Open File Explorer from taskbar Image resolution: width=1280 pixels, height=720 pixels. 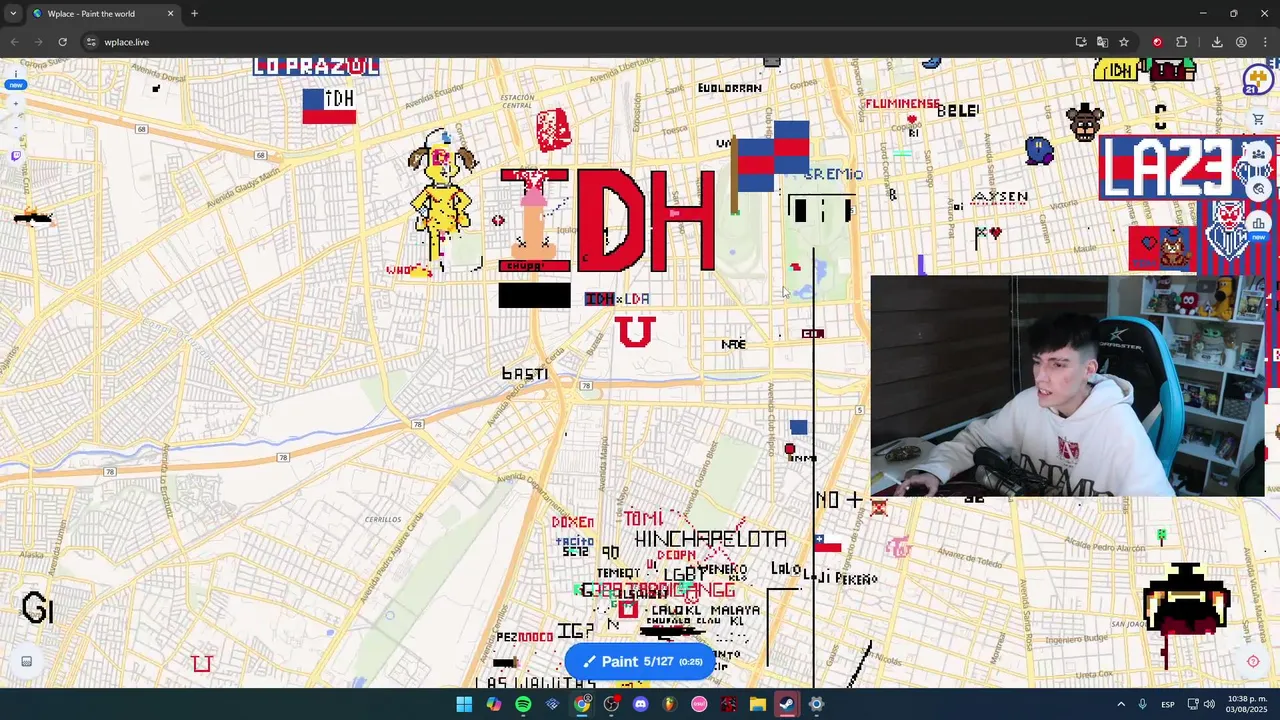pos(757,704)
